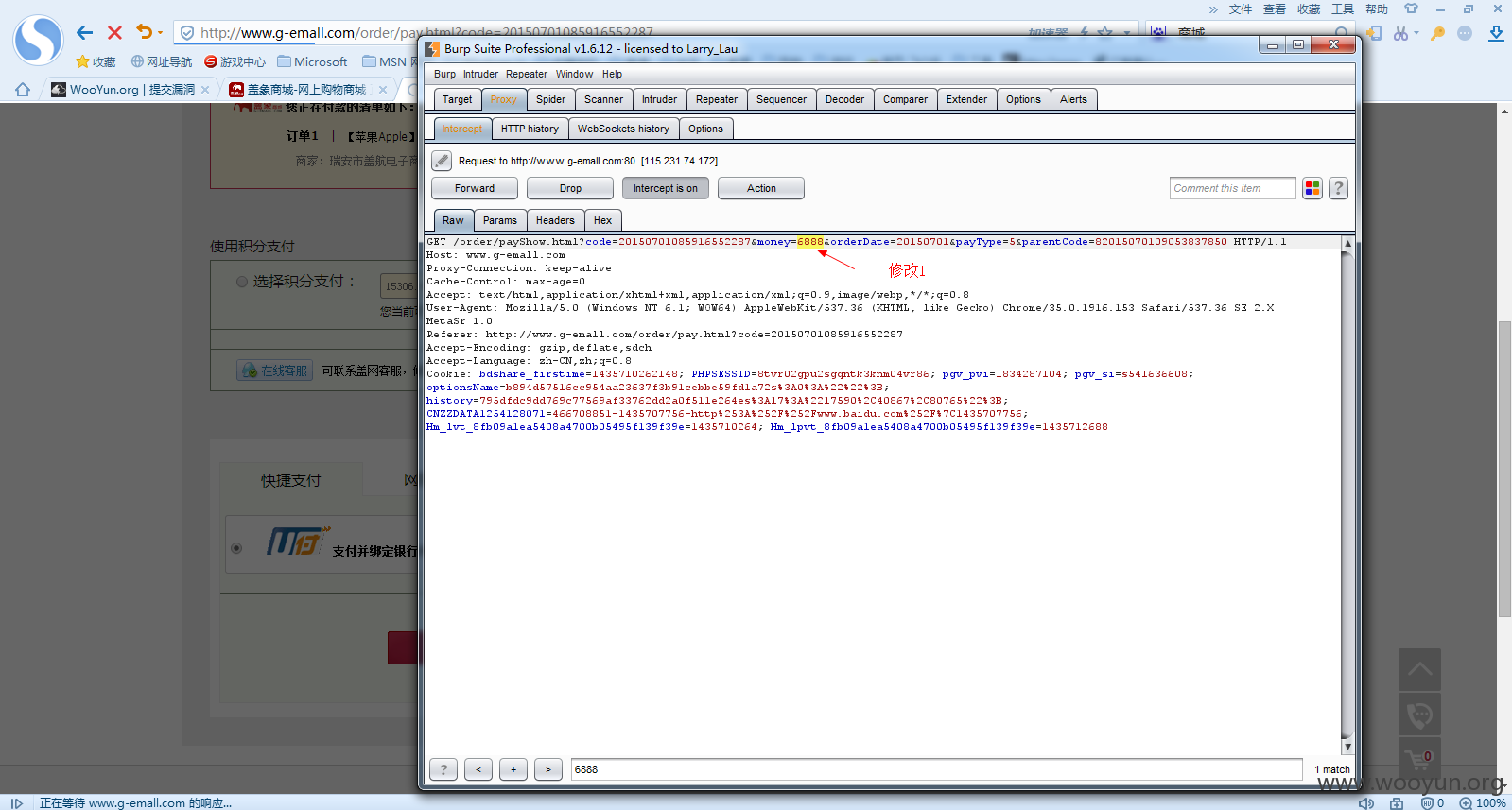Click the search field containing 6888
Image resolution: width=1512 pixels, height=810 pixels.
(x=936, y=769)
